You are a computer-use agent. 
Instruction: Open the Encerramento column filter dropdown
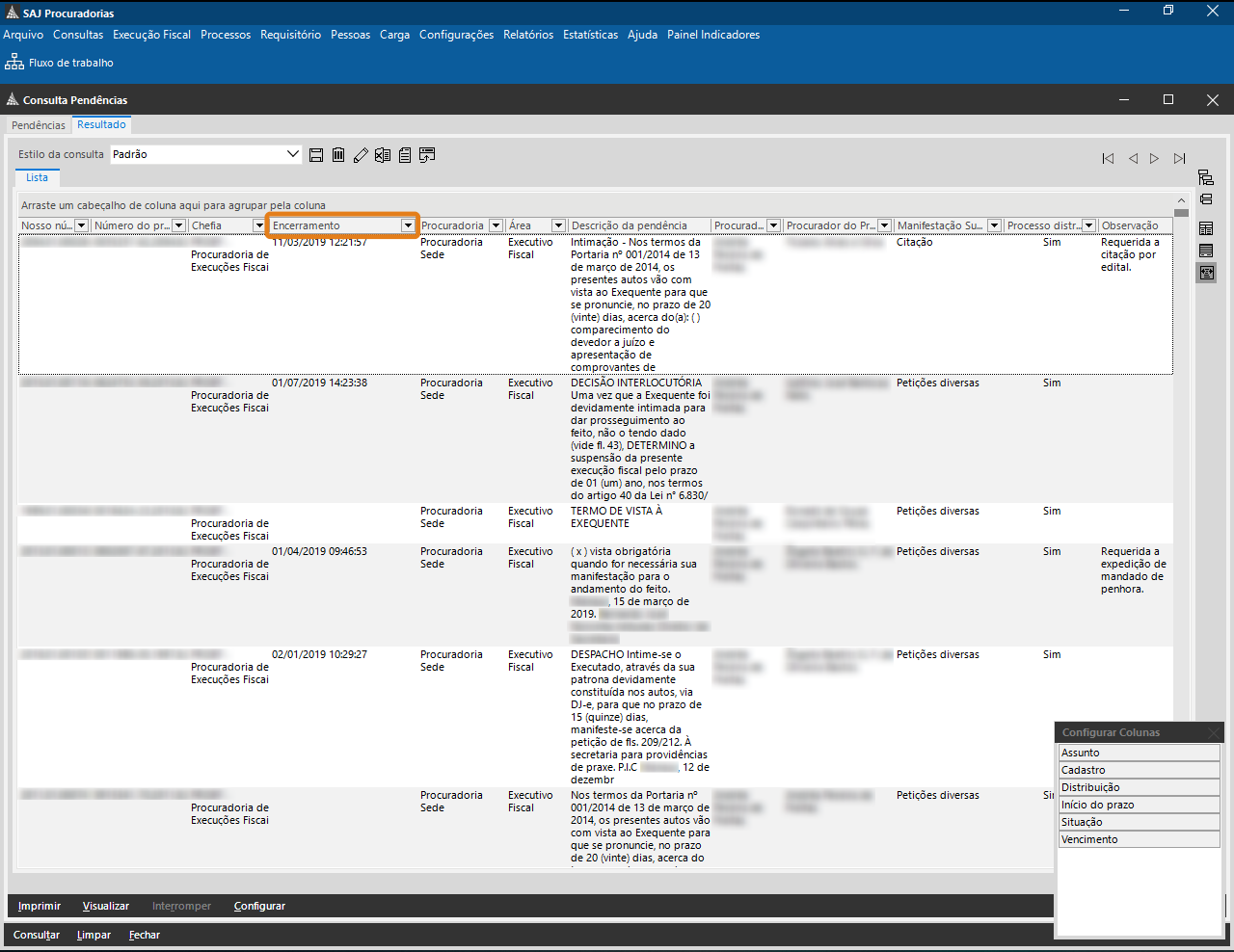(x=408, y=225)
